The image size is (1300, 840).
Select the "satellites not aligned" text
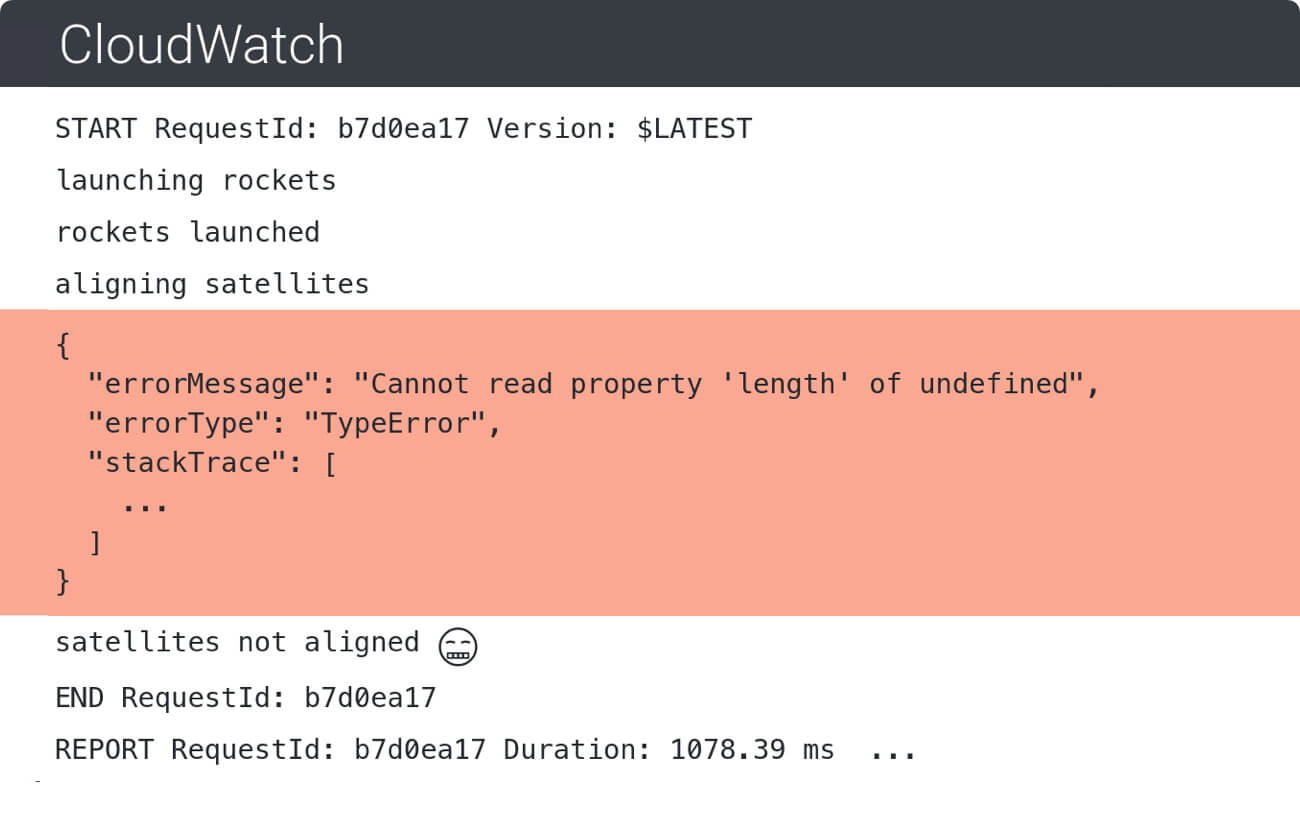point(237,642)
